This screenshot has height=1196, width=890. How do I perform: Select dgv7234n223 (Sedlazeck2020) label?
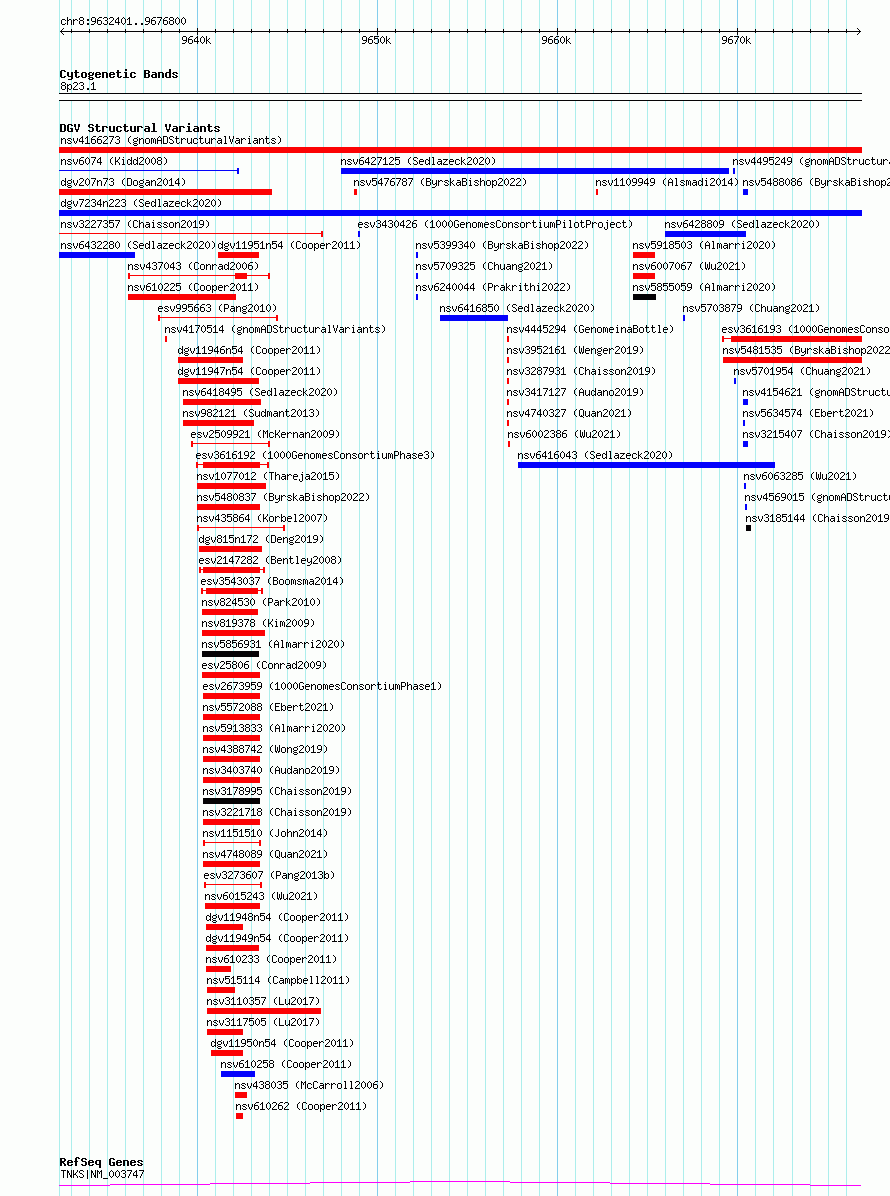(x=141, y=204)
